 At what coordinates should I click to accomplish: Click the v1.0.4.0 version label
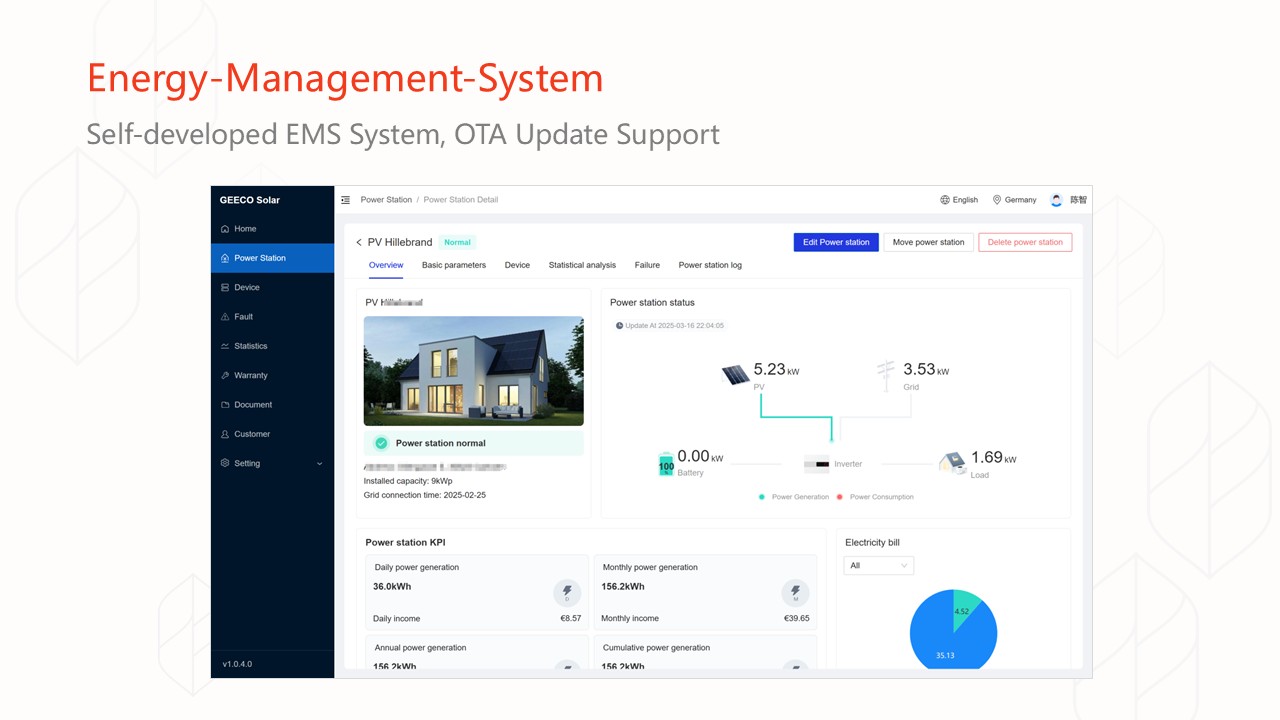click(x=237, y=664)
